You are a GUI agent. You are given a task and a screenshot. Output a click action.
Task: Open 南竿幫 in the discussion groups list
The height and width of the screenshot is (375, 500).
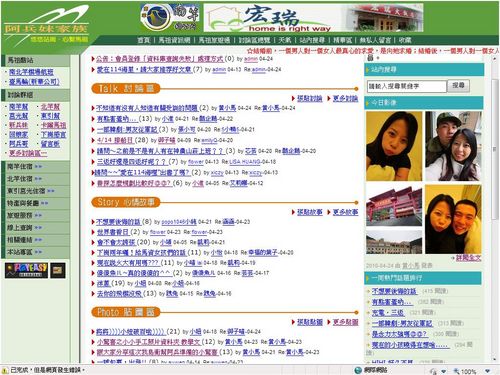[19, 107]
